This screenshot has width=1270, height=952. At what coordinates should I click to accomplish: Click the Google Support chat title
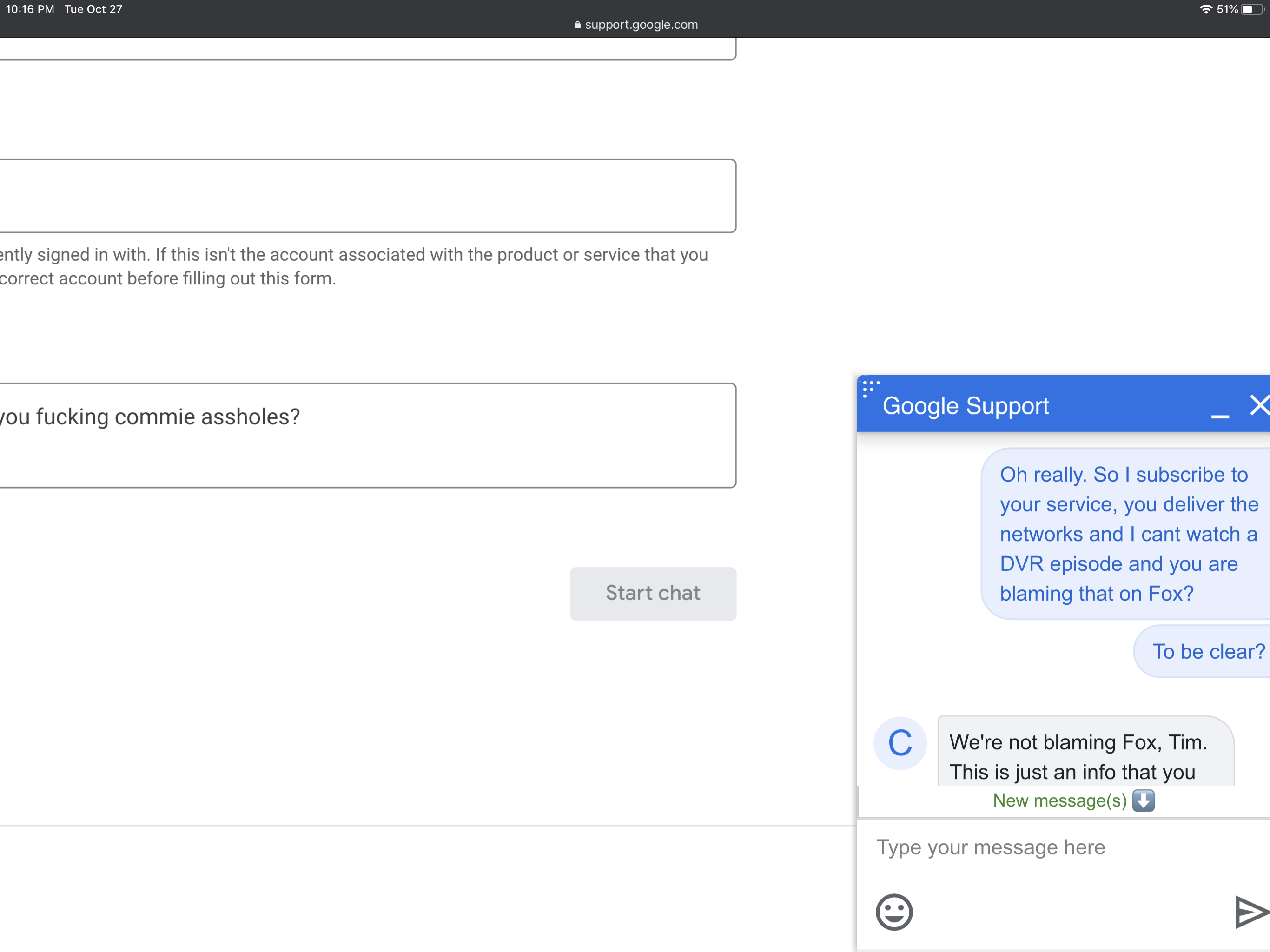[x=965, y=406]
